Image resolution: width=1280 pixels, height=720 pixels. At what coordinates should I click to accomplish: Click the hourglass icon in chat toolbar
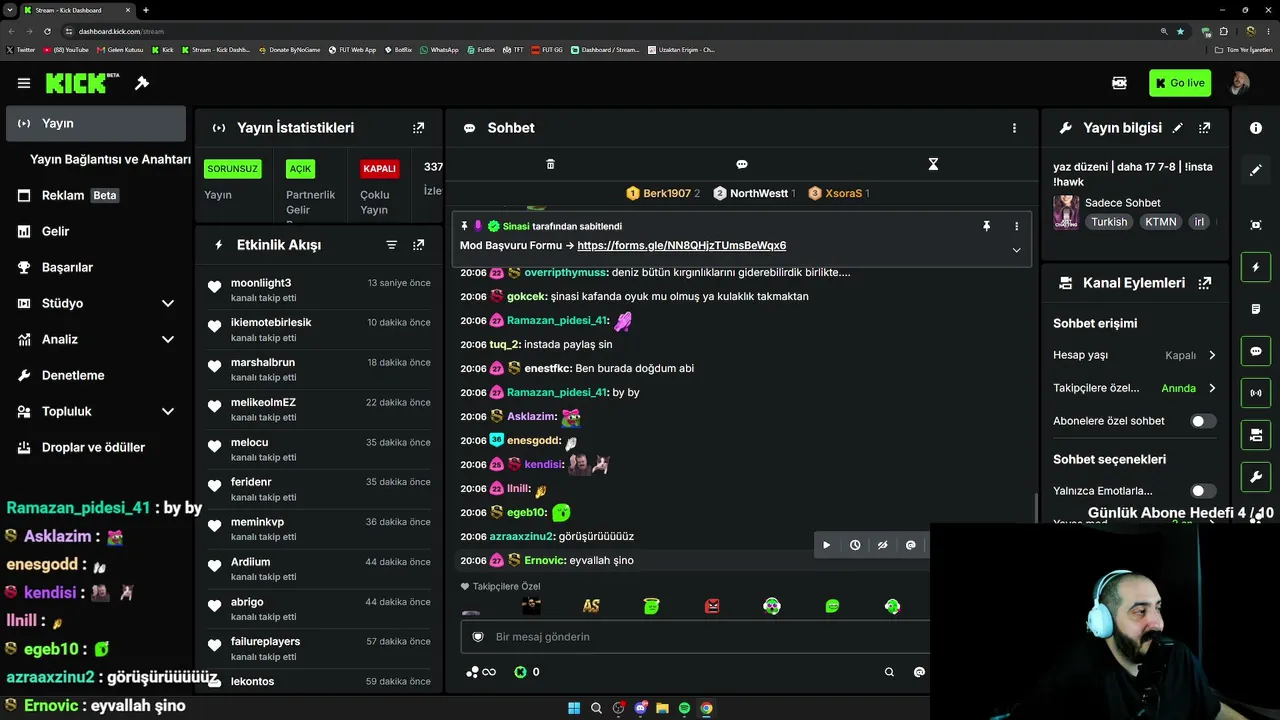933,164
